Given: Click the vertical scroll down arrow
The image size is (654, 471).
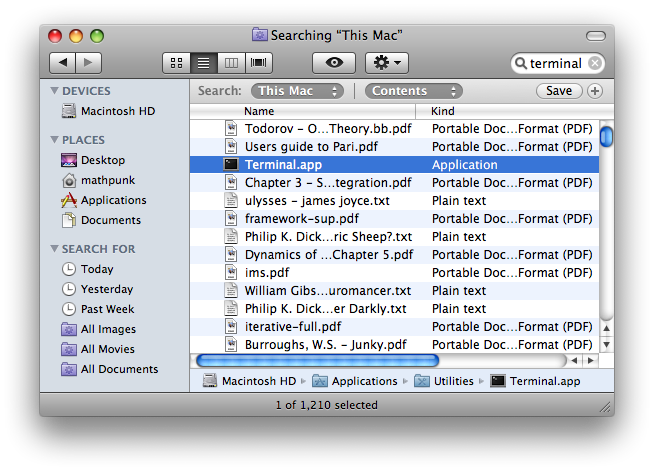Looking at the screenshot, I should [x=606, y=345].
